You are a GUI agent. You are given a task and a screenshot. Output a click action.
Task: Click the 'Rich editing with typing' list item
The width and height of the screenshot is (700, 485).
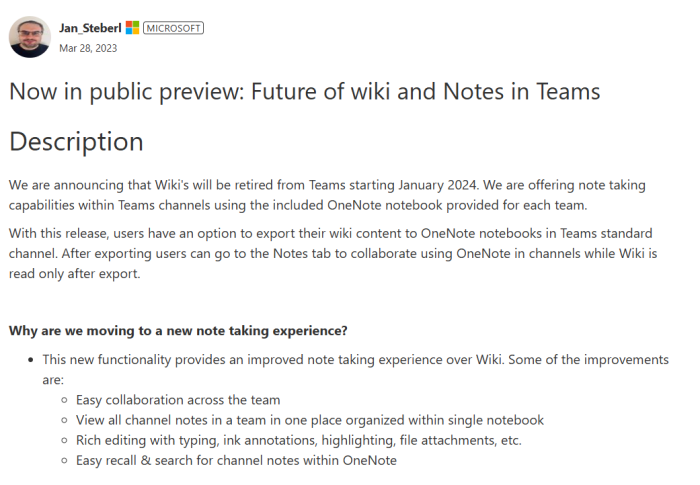(x=299, y=440)
